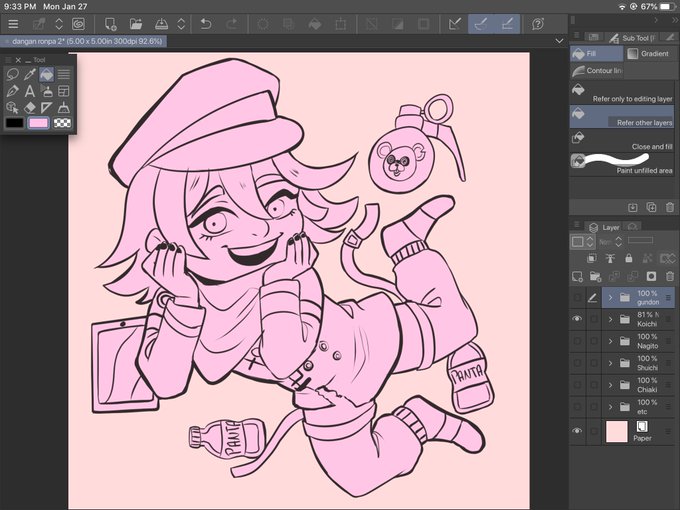Select the Lasso selection tool
This screenshot has height=510, width=680.
tap(13, 74)
